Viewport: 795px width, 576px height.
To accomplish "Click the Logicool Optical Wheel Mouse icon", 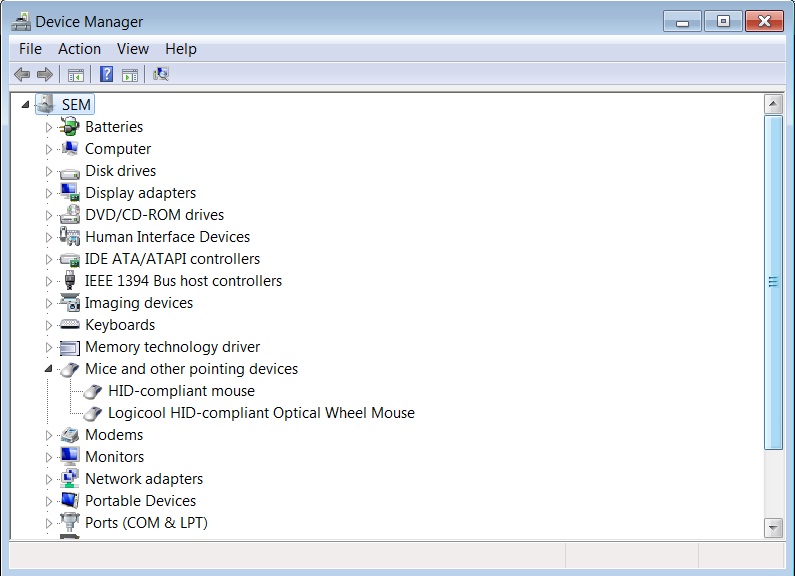I will click(x=93, y=413).
